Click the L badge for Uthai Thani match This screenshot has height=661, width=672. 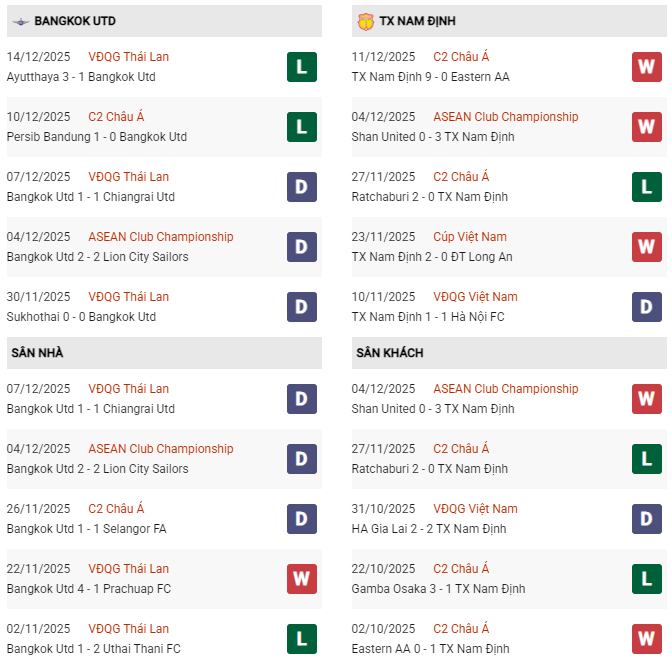(301, 639)
